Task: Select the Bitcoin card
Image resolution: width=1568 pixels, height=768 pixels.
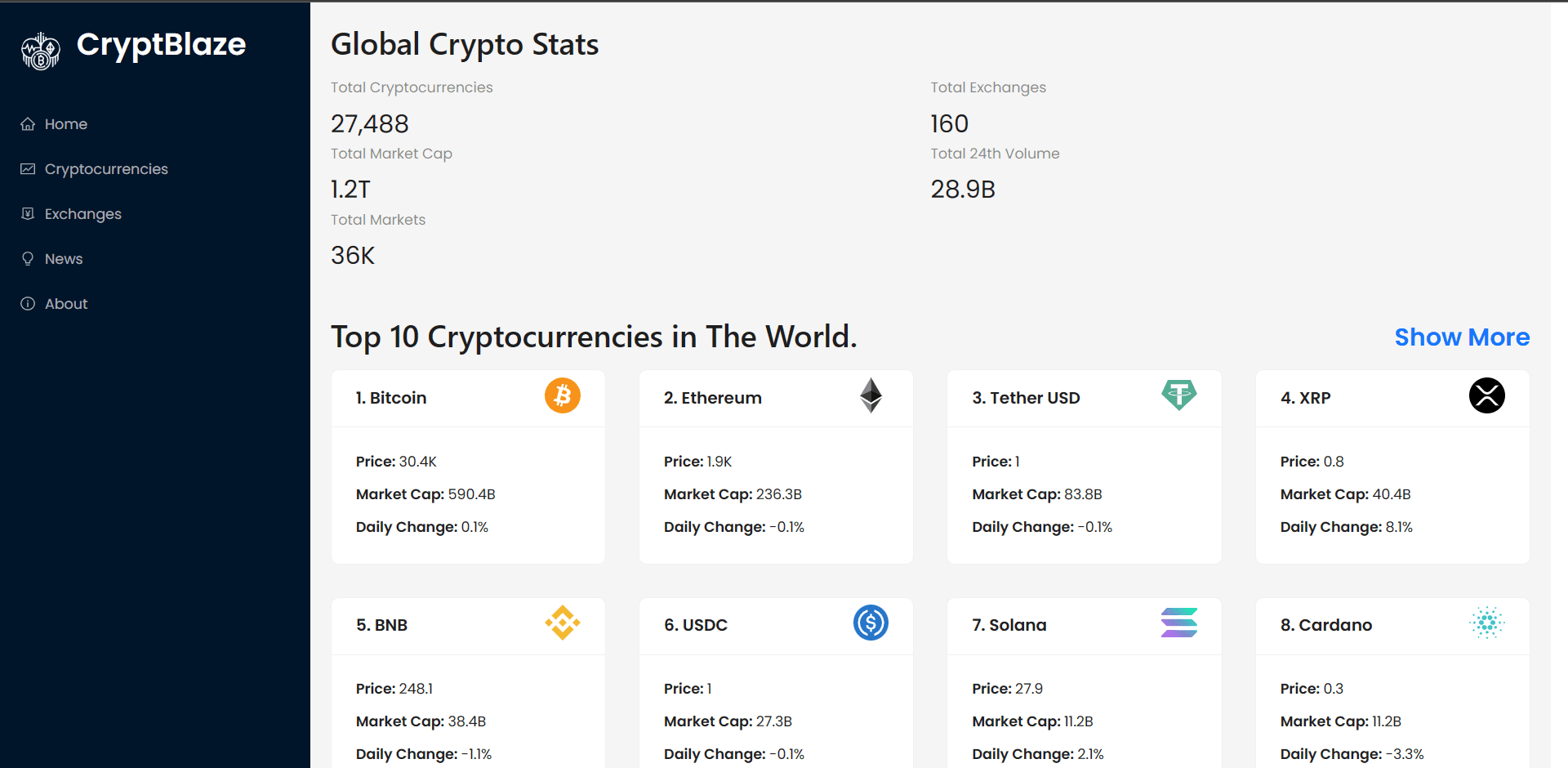Action: click(x=467, y=466)
